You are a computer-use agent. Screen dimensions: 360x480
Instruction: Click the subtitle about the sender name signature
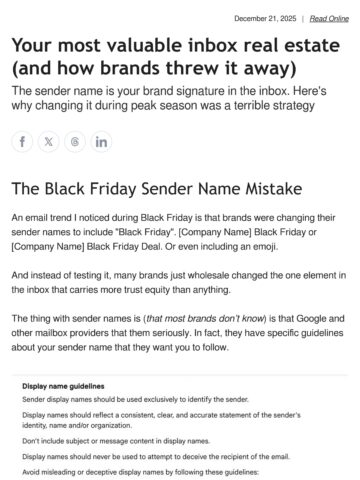[169, 98]
